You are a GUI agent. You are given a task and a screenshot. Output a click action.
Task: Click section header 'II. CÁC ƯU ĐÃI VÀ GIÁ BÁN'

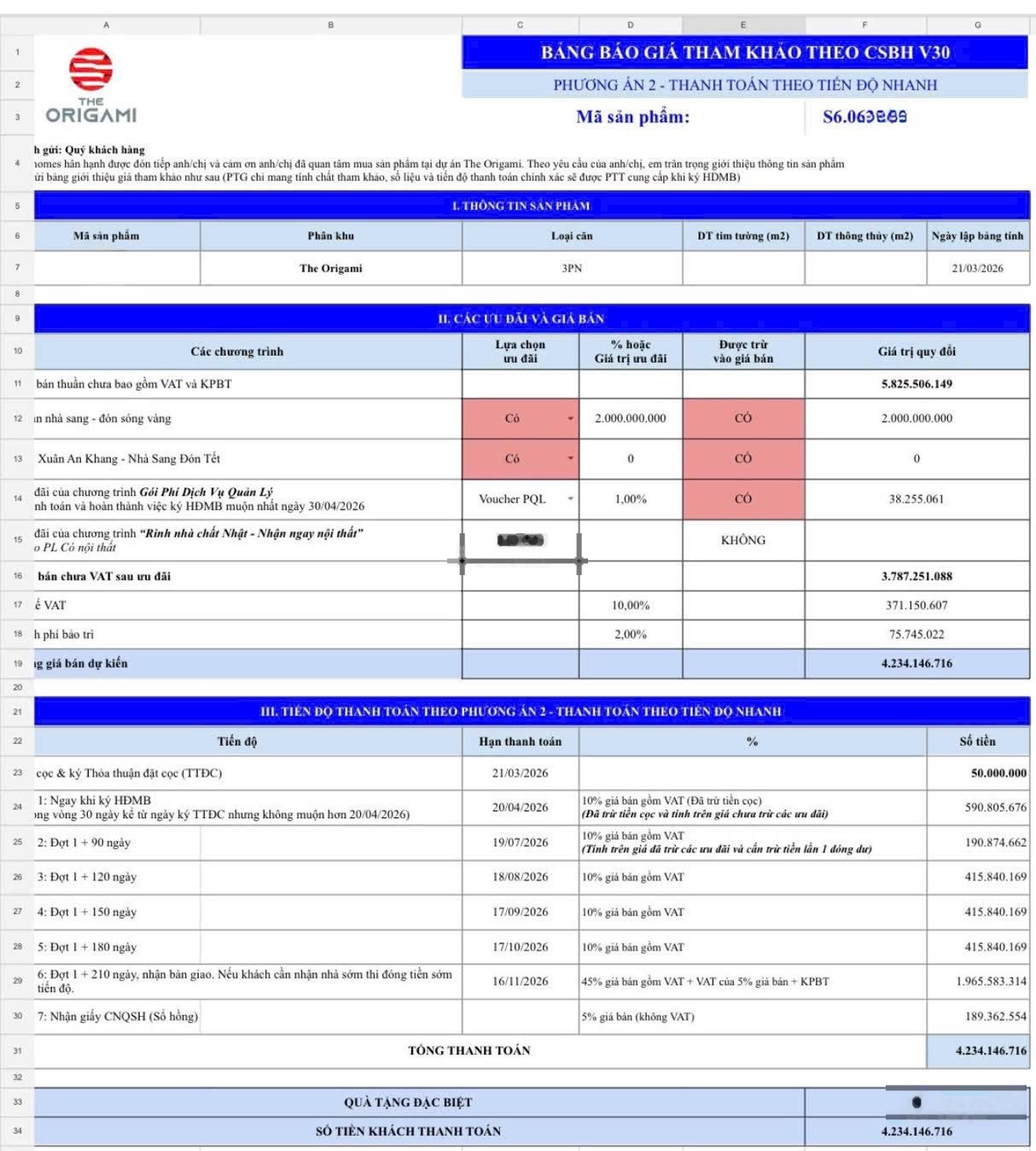coord(532,318)
